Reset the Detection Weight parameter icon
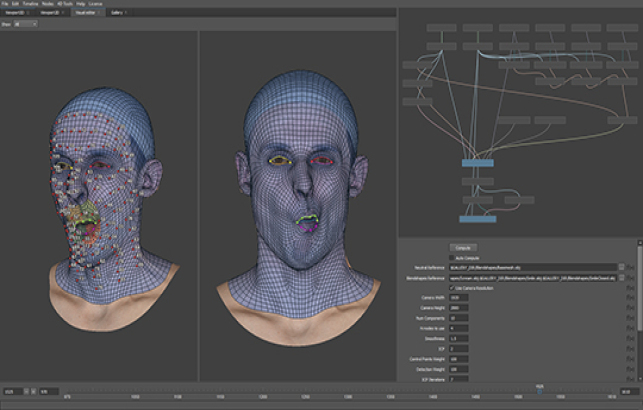This screenshot has height=410, width=643. pyautogui.click(x=630, y=371)
